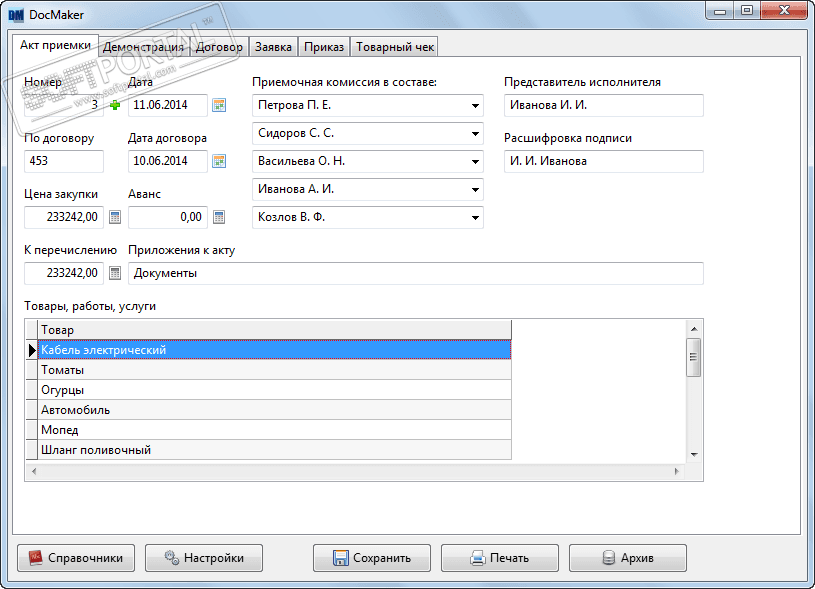Select the Автомобиль row
Viewport: 815px width, 589px height.
pos(274,410)
